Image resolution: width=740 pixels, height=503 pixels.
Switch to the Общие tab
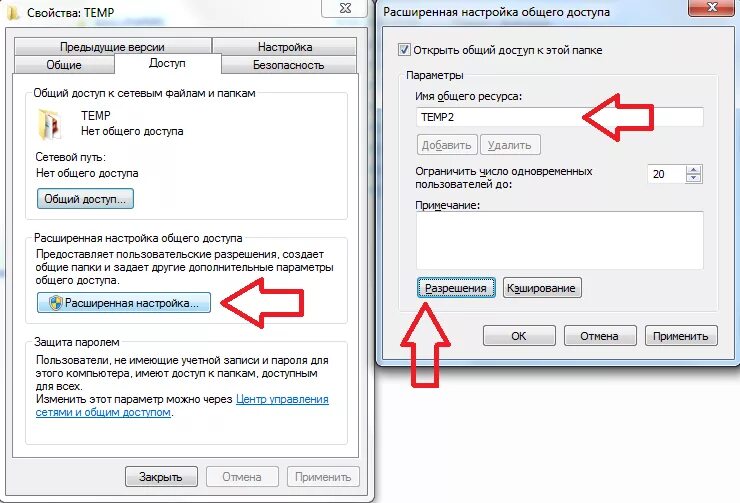(64, 65)
